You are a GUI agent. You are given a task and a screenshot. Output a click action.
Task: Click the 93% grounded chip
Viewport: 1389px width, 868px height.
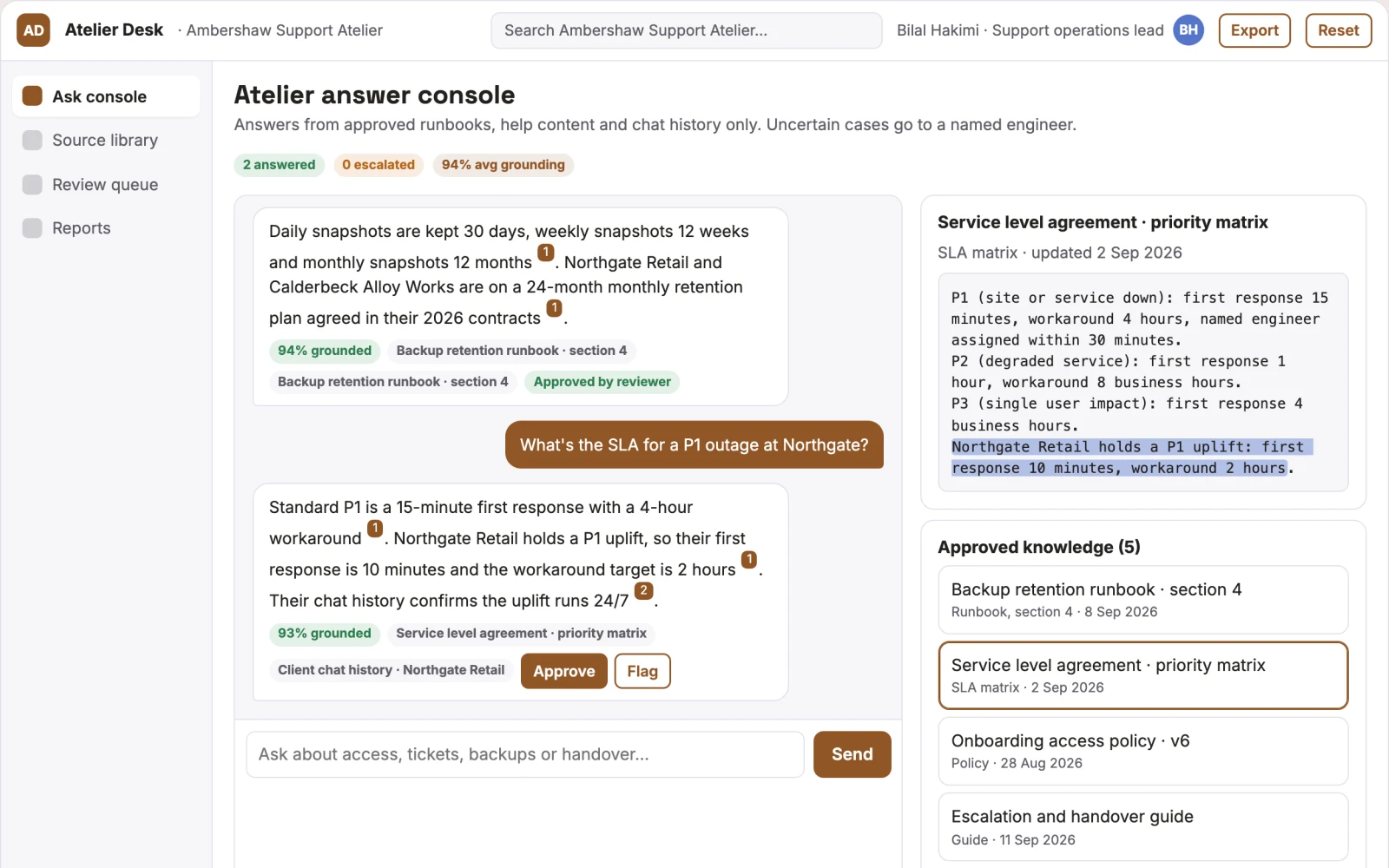tap(324, 634)
